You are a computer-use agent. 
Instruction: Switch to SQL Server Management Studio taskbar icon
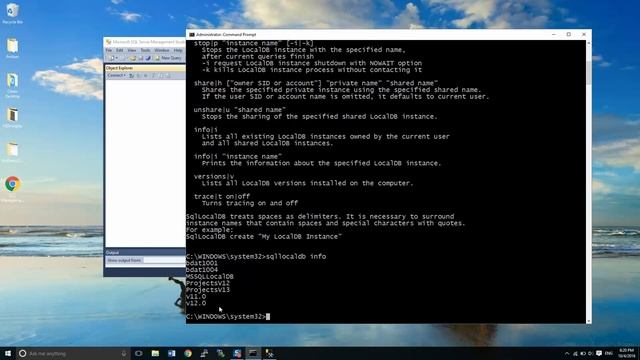click(237, 353)
